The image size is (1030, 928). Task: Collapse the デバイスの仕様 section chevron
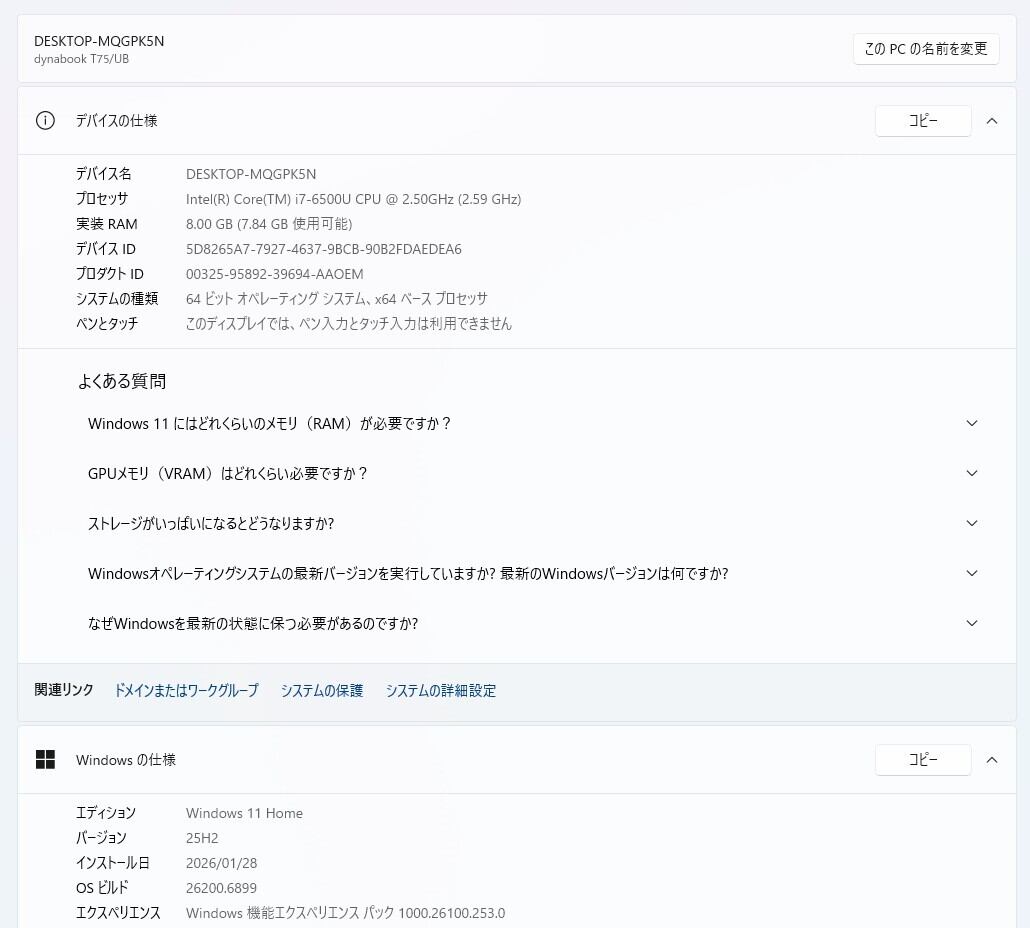(x=992, y=121)
